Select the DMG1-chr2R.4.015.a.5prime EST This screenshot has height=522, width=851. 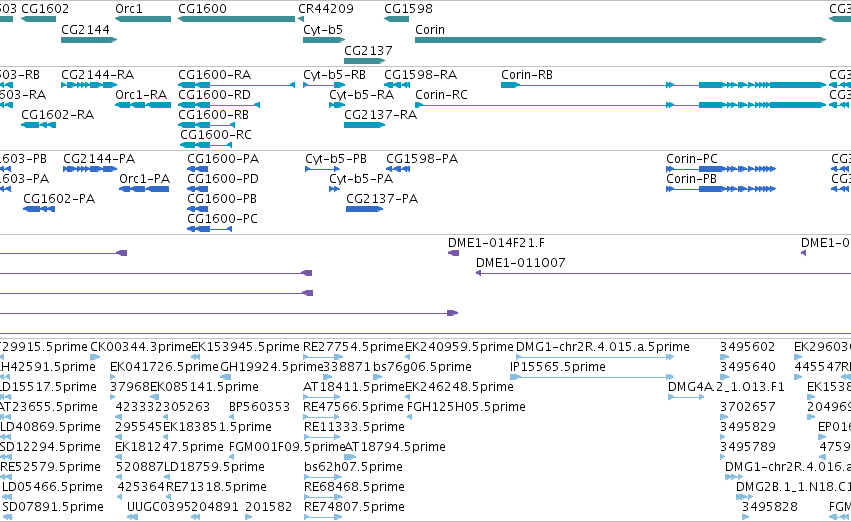[595, 357]
